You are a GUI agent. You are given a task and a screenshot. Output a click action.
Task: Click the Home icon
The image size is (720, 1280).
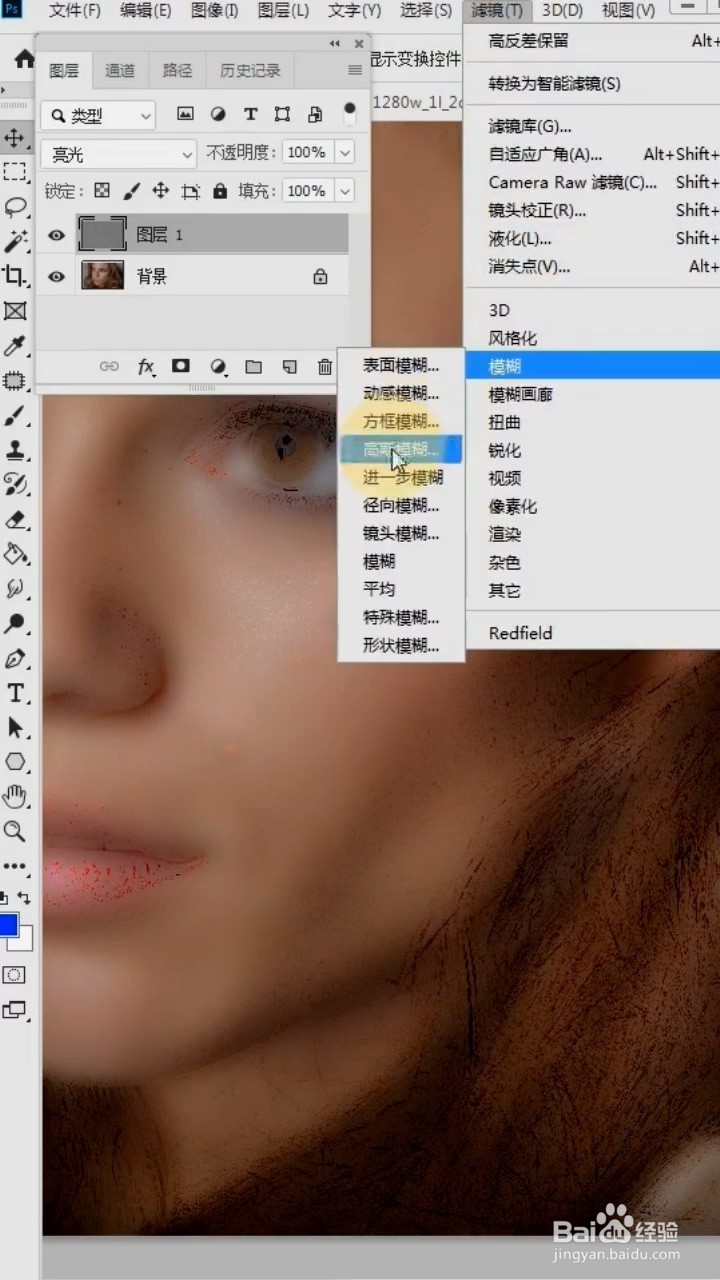coord(23,60)
